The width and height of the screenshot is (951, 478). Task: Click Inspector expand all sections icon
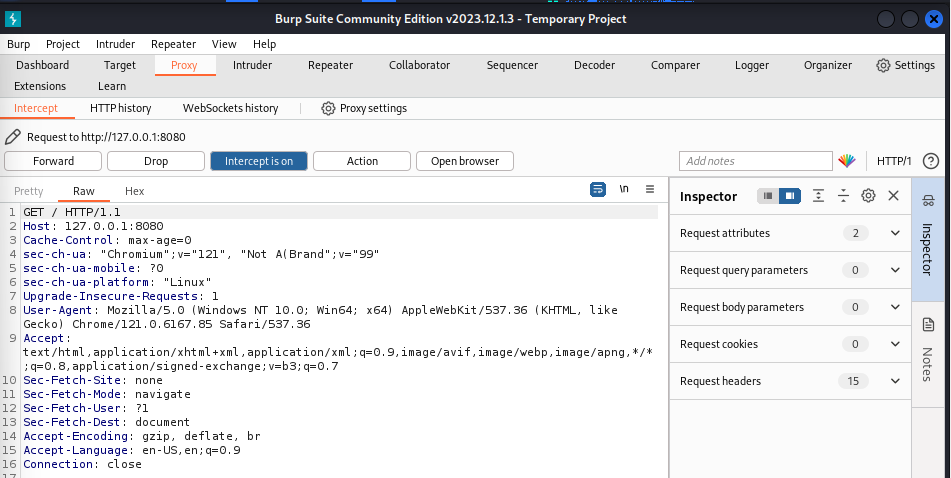818,196
